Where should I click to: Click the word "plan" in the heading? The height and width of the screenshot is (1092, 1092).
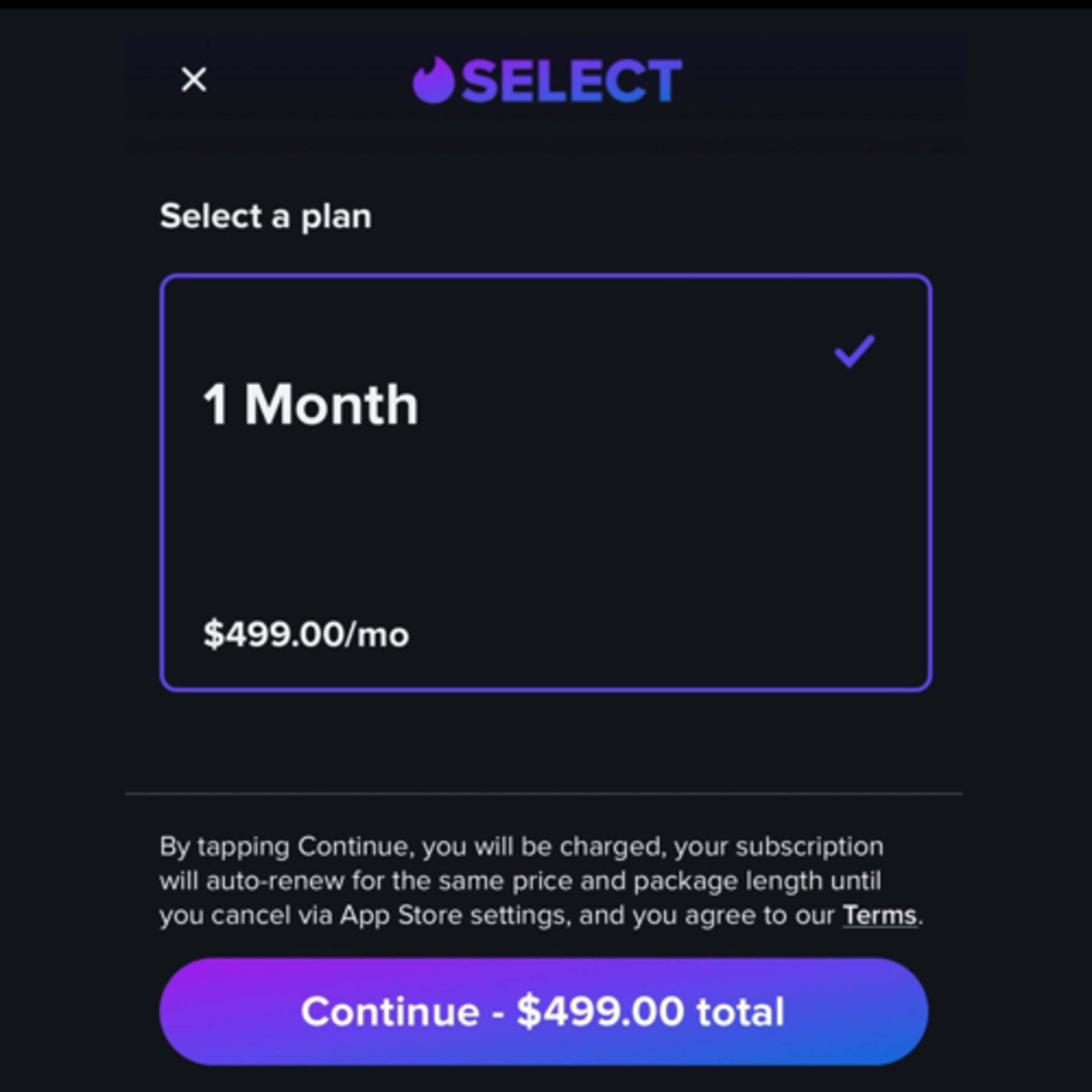[x=336, y=217]
